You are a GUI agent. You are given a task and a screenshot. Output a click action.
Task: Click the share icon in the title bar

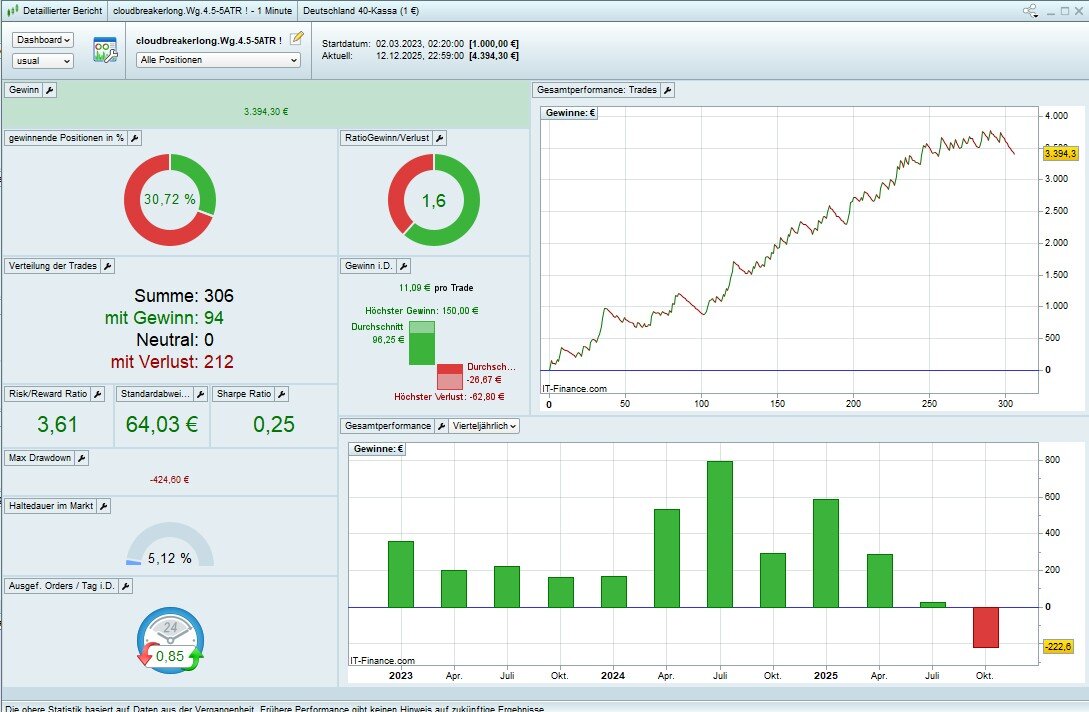[1030, 11]
